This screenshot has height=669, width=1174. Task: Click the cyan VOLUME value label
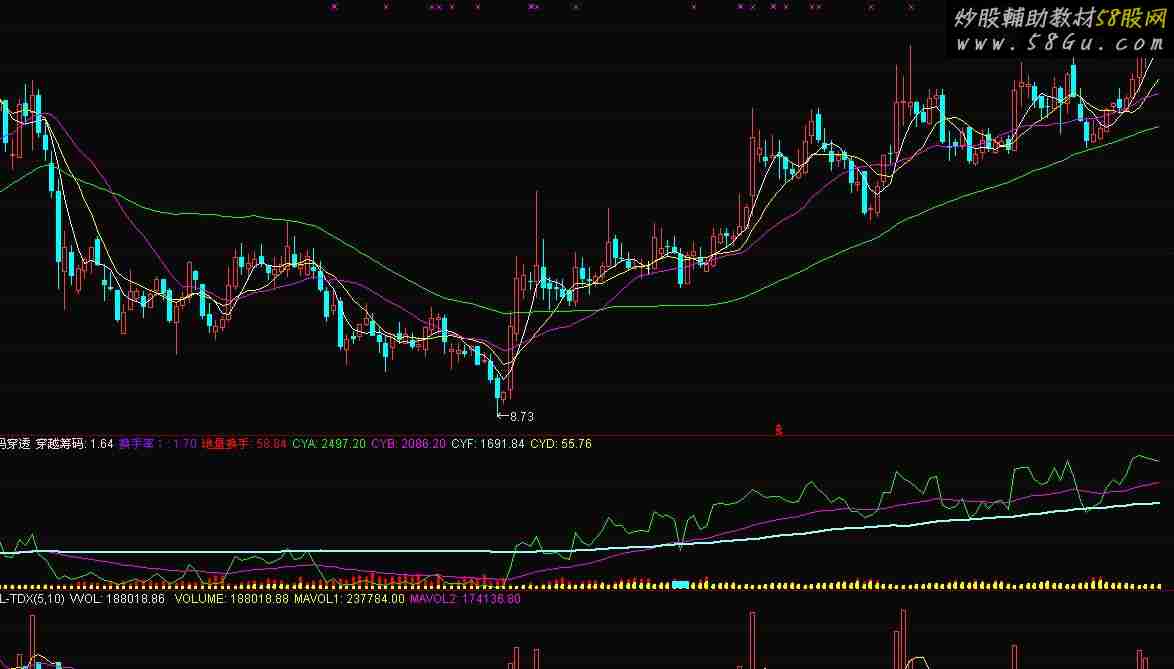(x=231, y=599)
